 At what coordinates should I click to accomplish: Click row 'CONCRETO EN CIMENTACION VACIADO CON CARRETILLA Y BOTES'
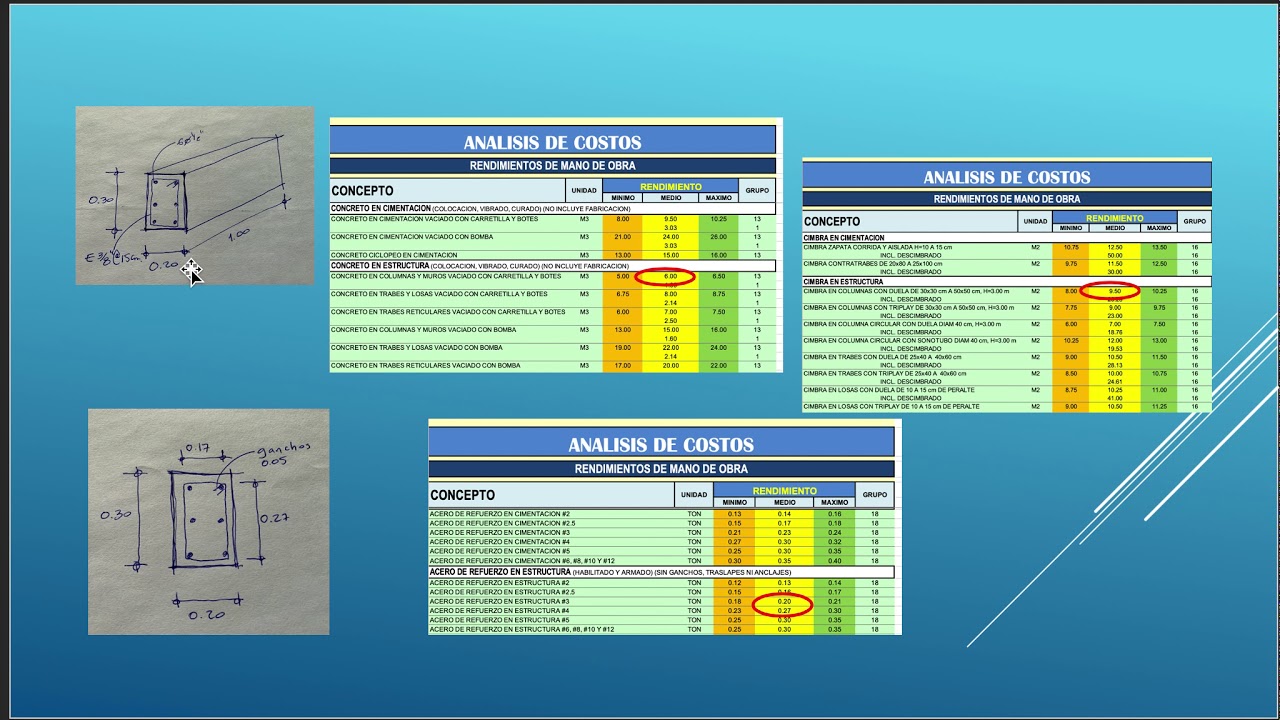[553, 218]
